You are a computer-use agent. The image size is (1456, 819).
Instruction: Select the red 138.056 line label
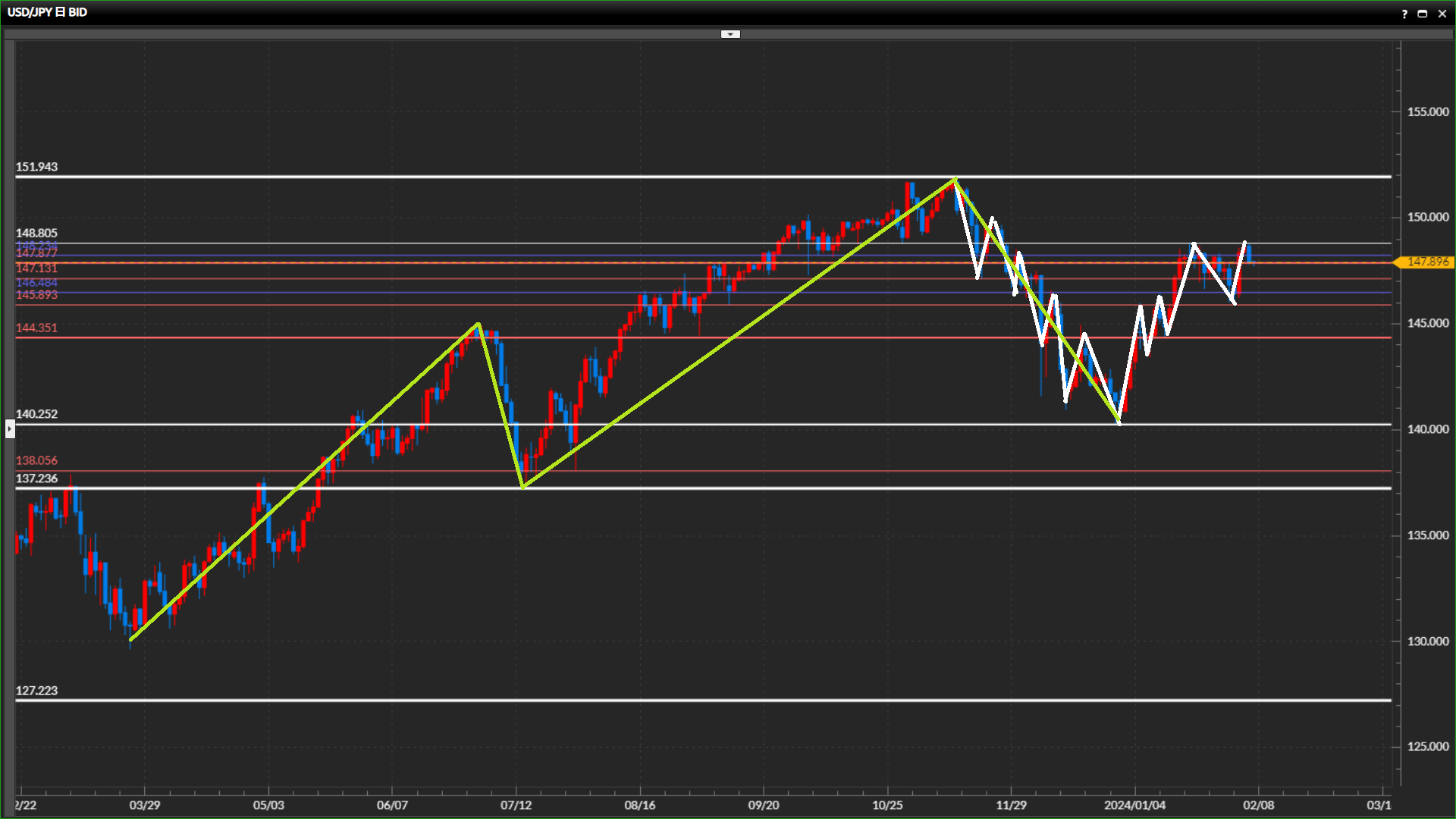(36, 460)
